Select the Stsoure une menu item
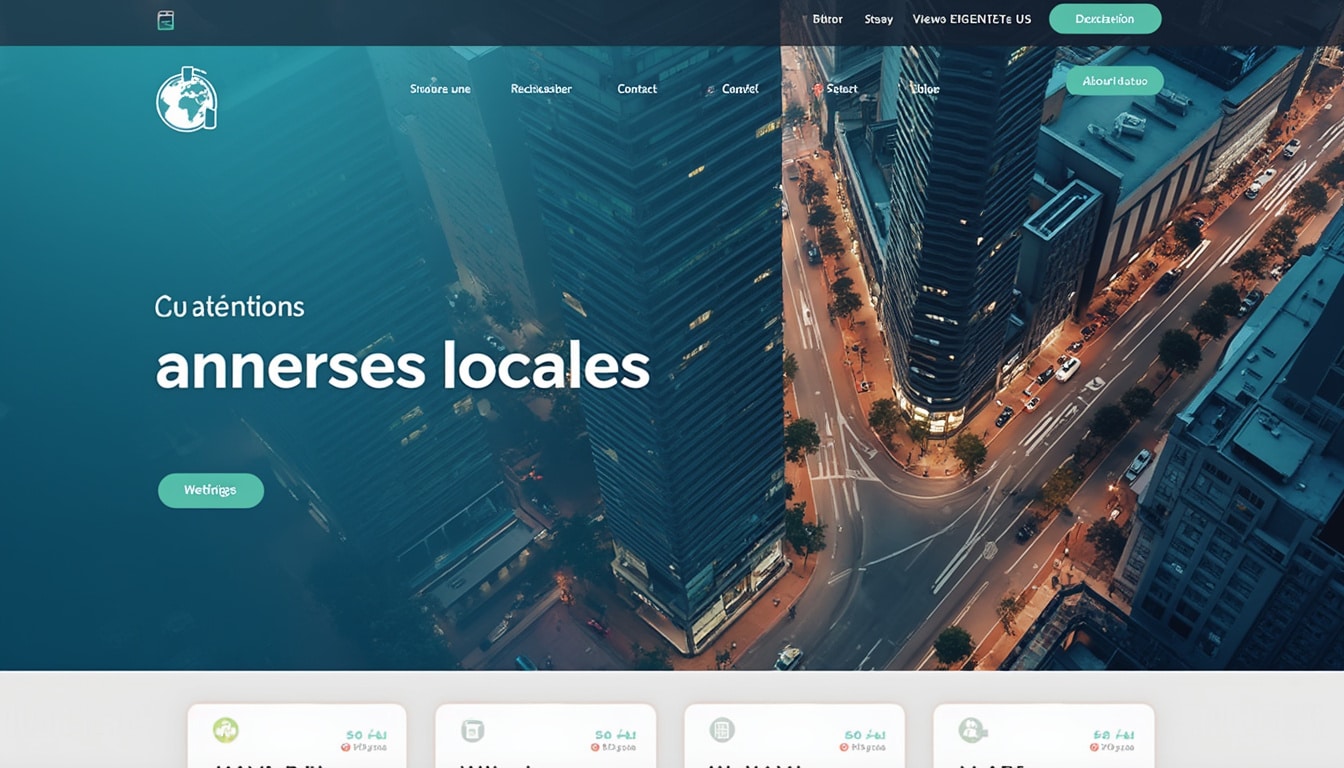The image size is (1344, 768). pos(440,89)
